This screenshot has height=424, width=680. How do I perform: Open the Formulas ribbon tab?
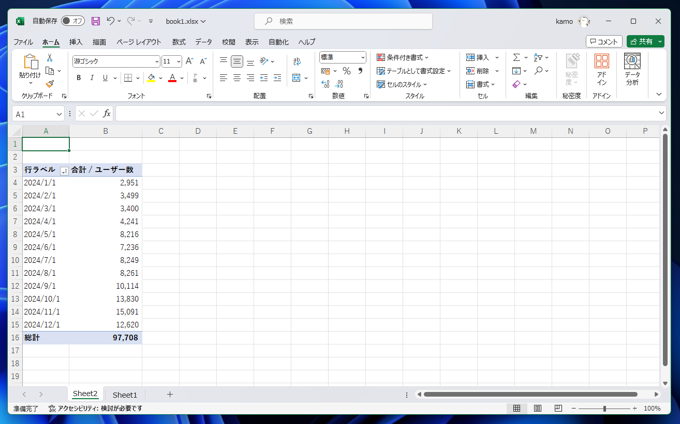[x=179, y=42]
